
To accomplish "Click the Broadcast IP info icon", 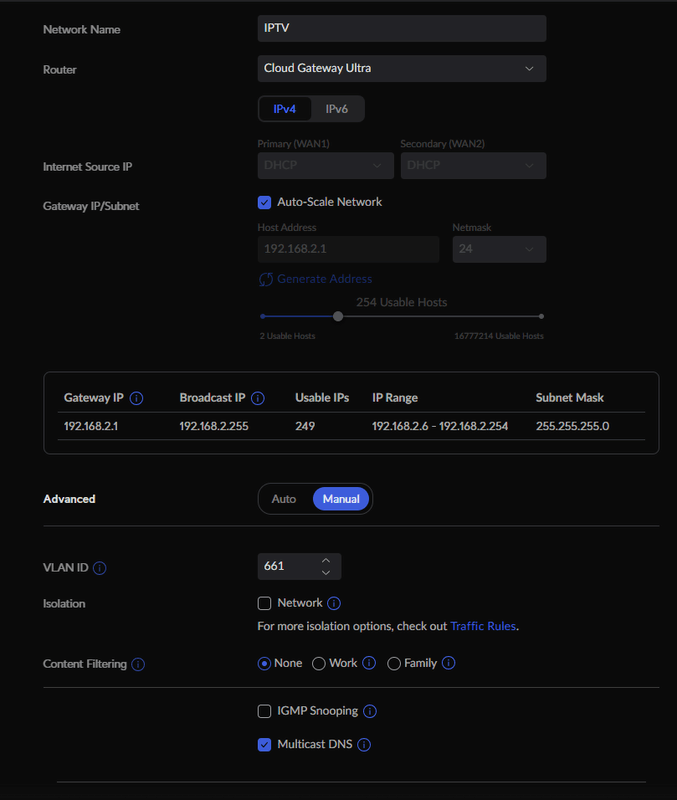I will (x=258, y=398).
